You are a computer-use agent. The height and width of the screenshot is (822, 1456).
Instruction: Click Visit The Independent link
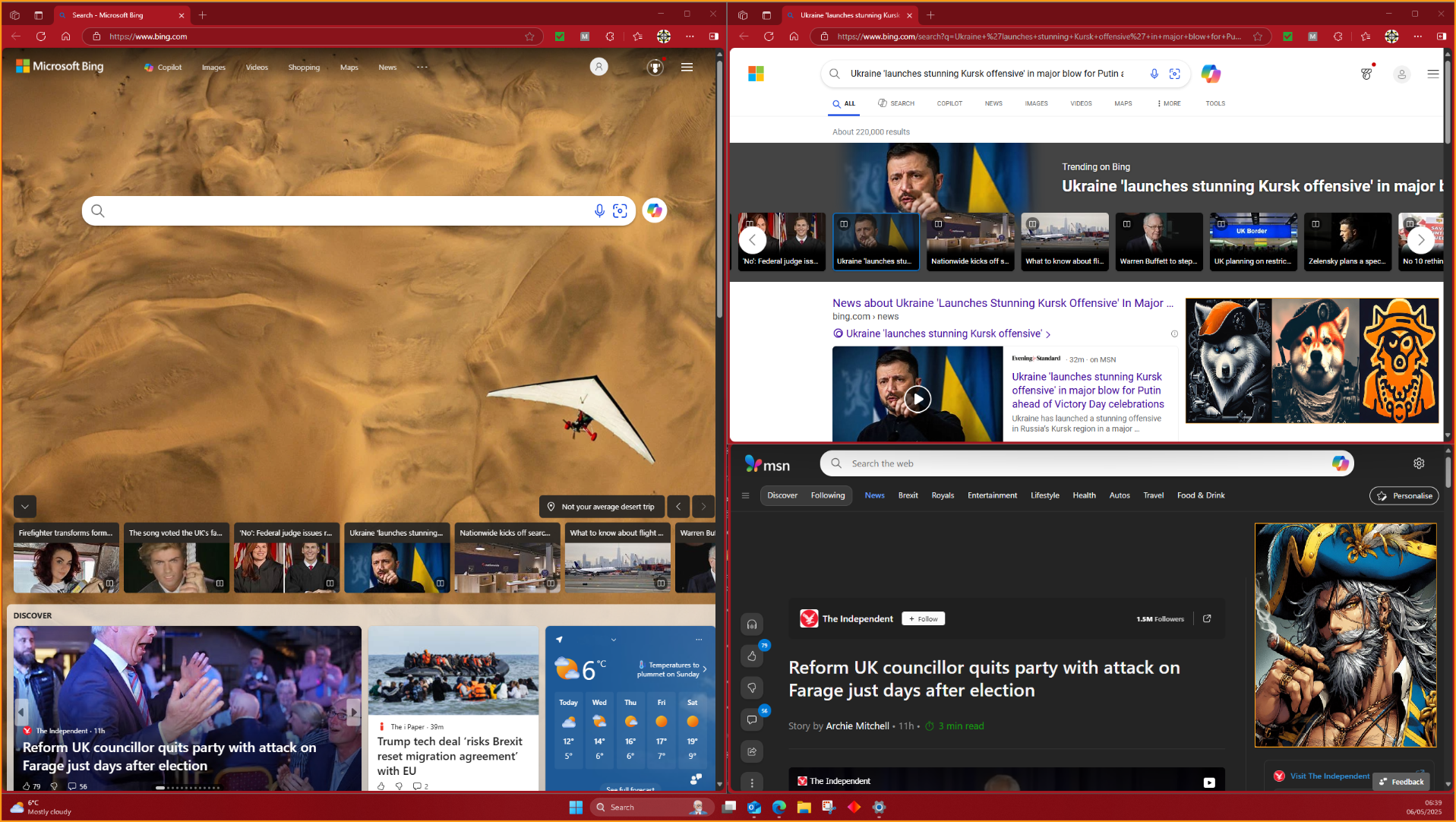1330,776
